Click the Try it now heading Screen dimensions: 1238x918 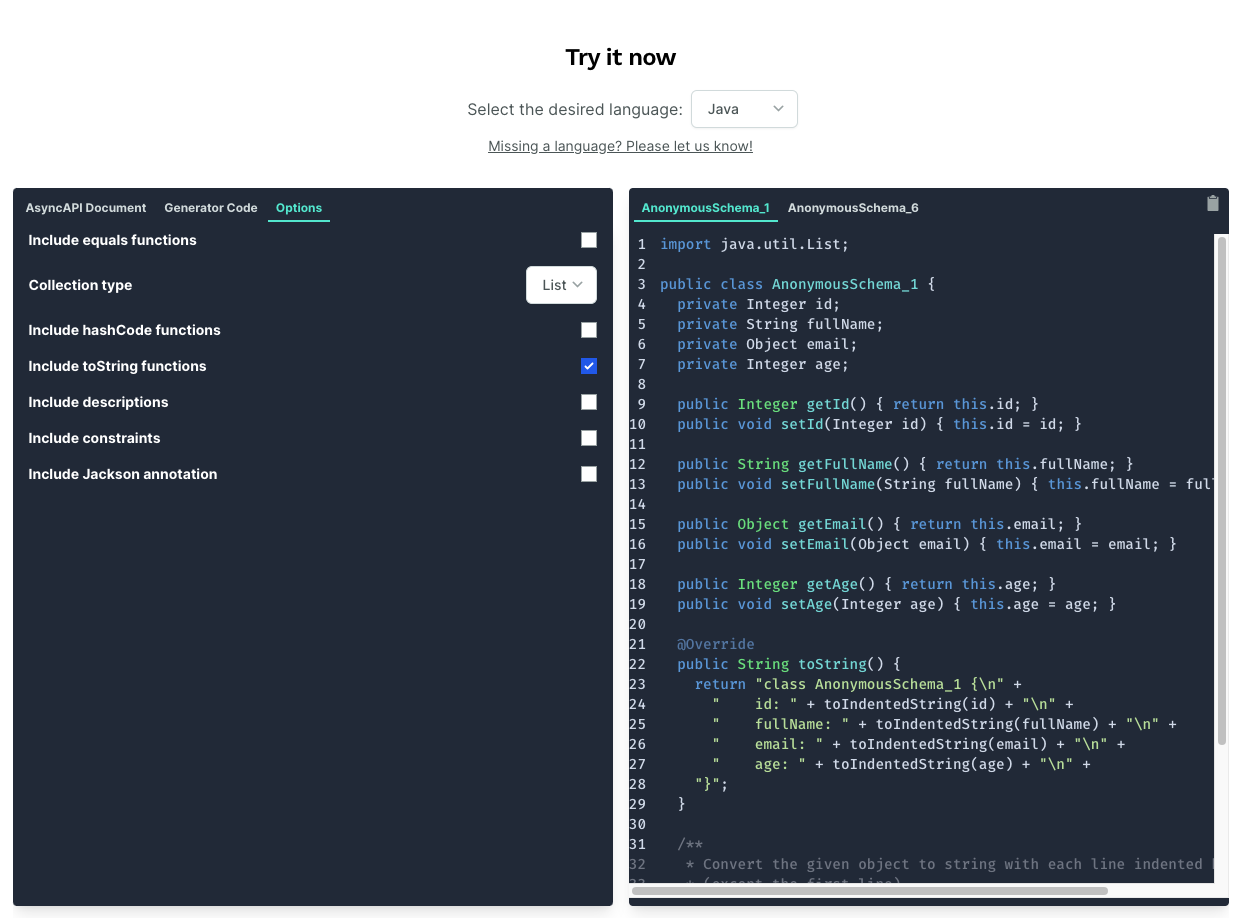point(620,57)
